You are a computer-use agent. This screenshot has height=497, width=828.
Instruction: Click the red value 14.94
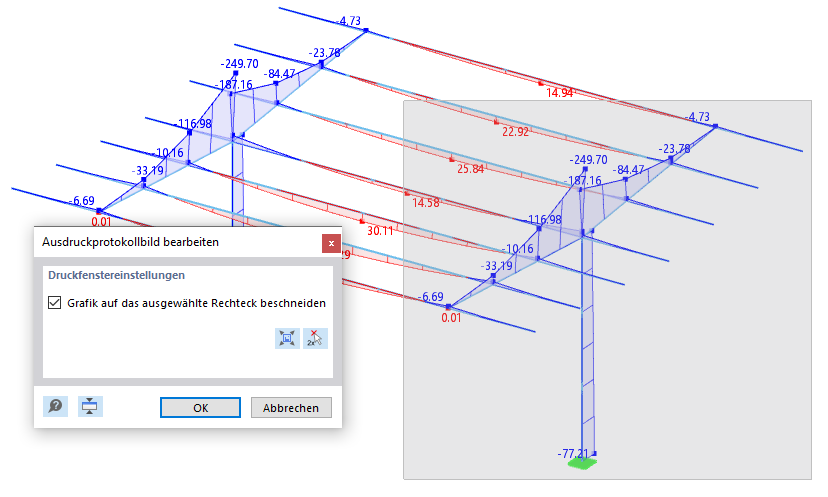click(x=559, y=93)
